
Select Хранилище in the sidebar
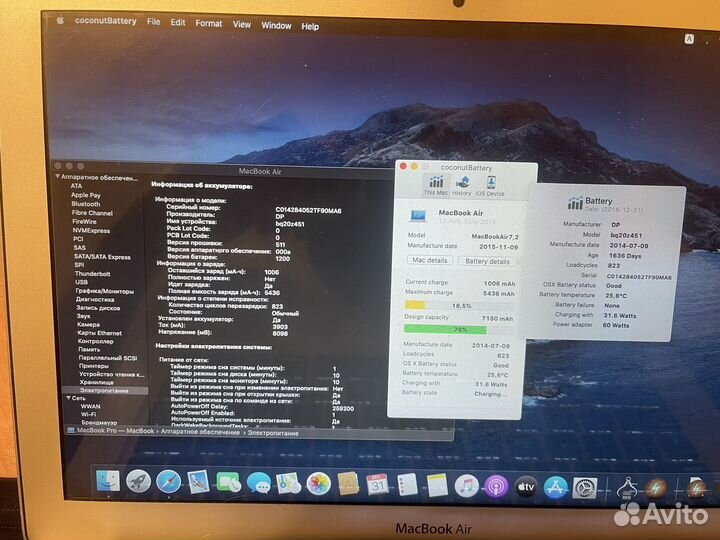pos(96,382)
